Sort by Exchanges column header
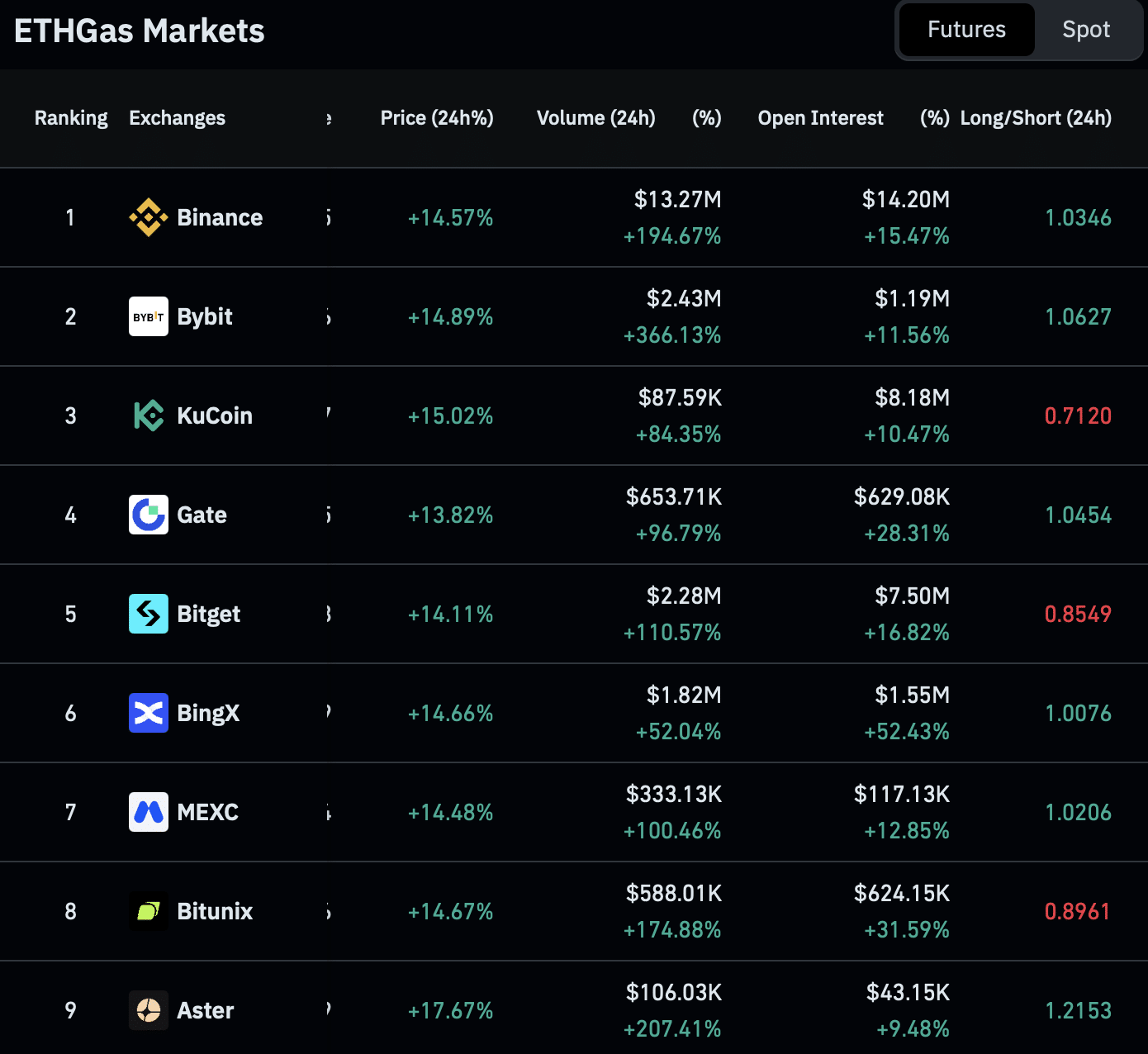This screenshot has width=1148, height=1054. click(177, 118)
